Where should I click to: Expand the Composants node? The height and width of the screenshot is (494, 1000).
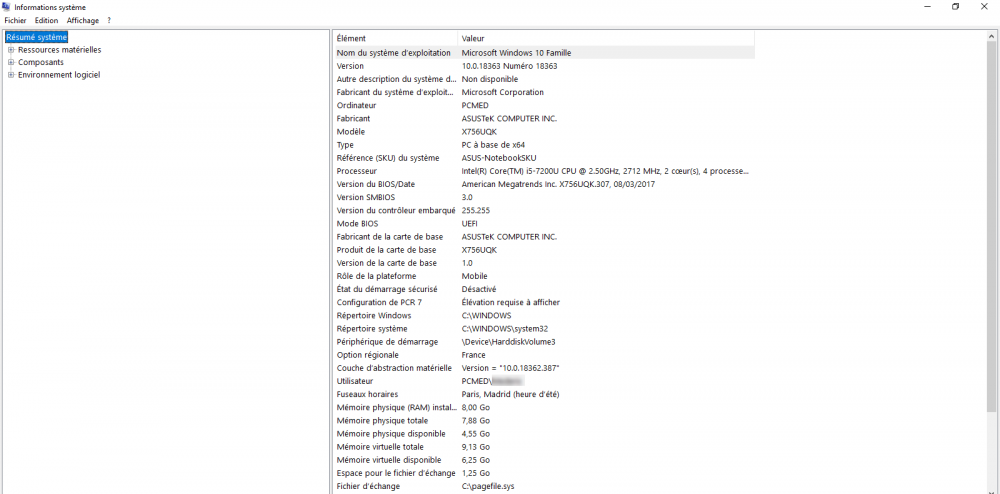[11, 62]
